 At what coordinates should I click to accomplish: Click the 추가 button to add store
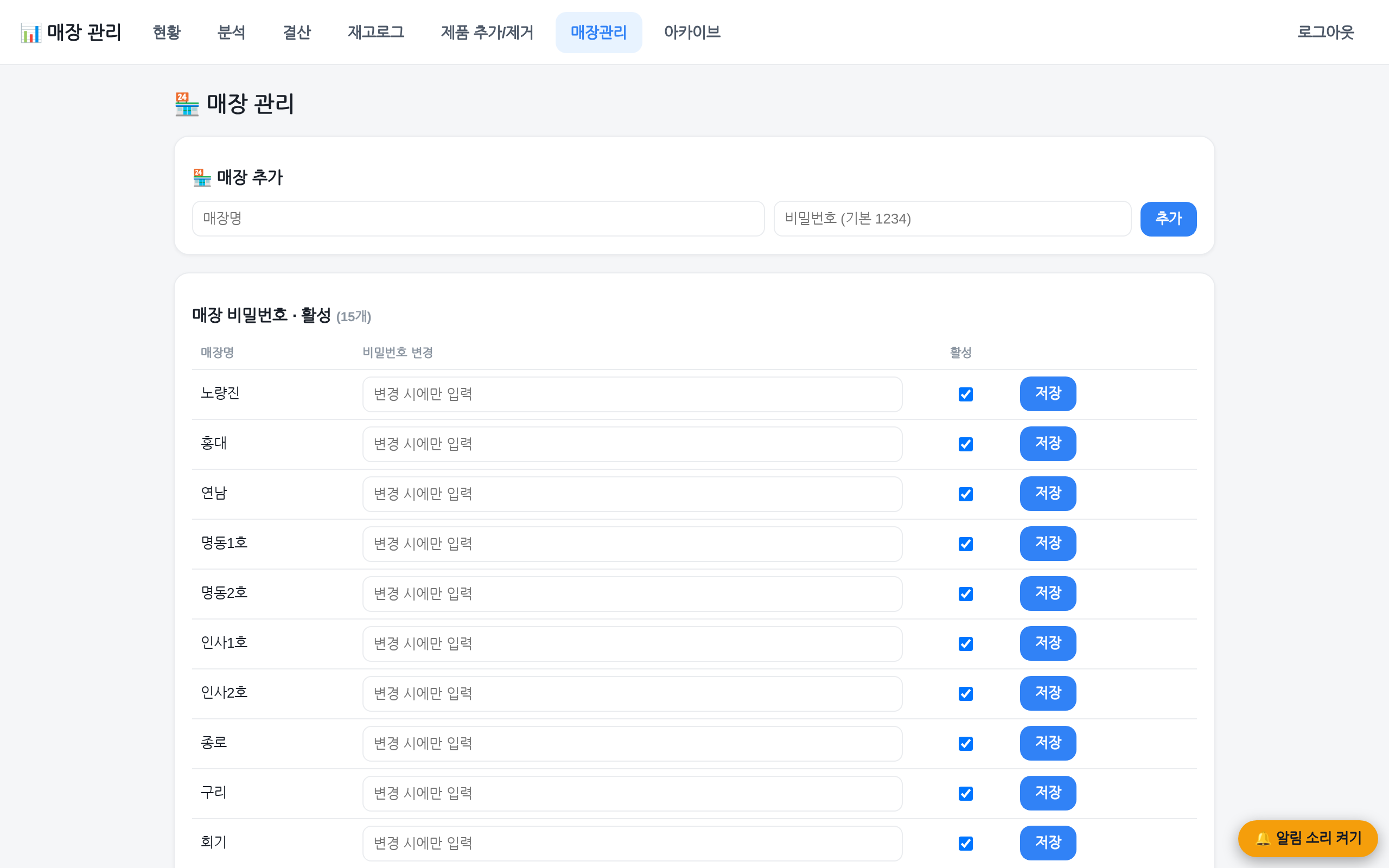(x=1168, y=219)
